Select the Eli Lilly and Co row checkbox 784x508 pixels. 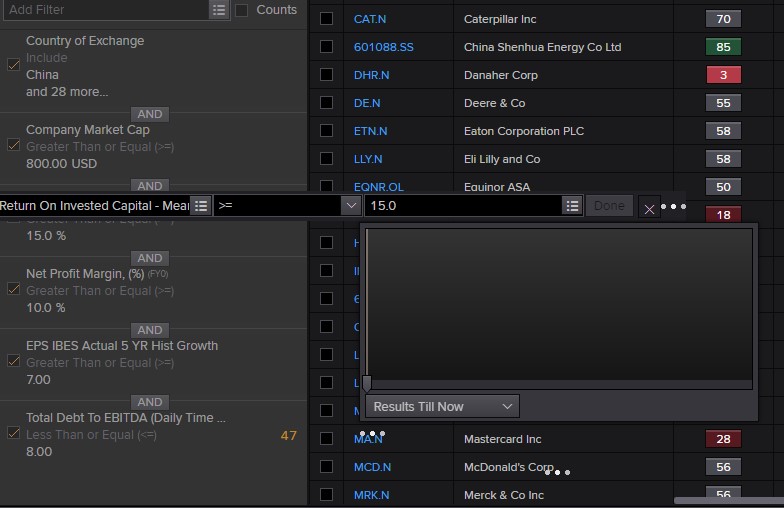(326, 159)
